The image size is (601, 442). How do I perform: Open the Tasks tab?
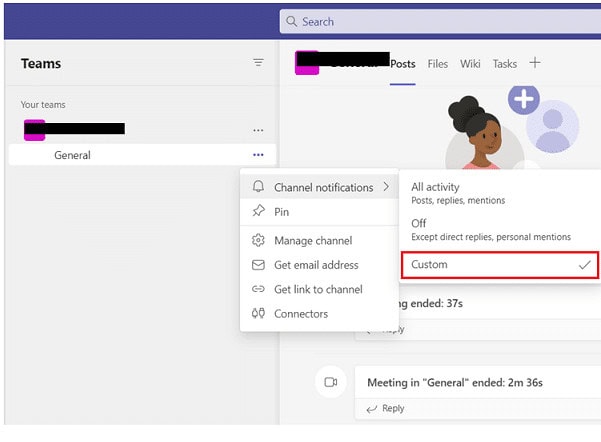tap(504, 64)
